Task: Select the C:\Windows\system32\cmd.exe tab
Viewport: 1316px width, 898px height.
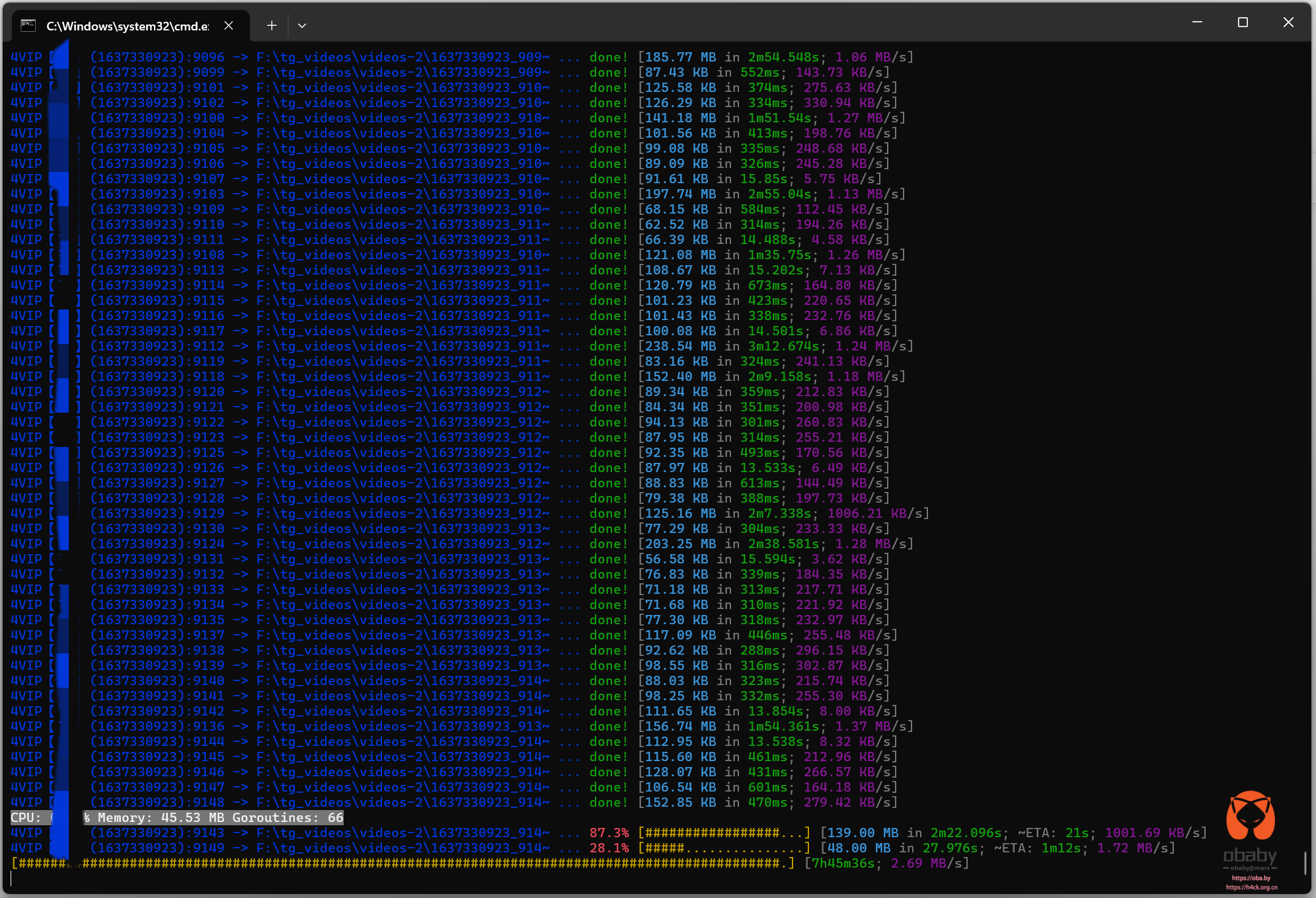Action: (x=127, y=26)
